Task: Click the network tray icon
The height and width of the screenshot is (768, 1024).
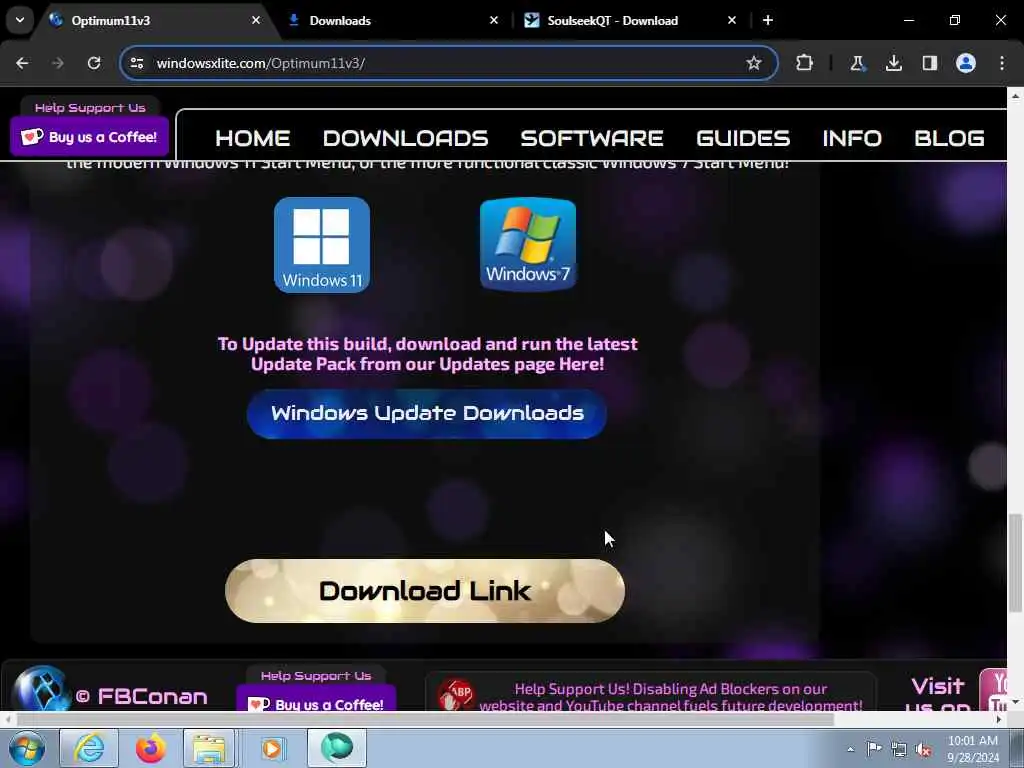Action: tap(899, 749)
